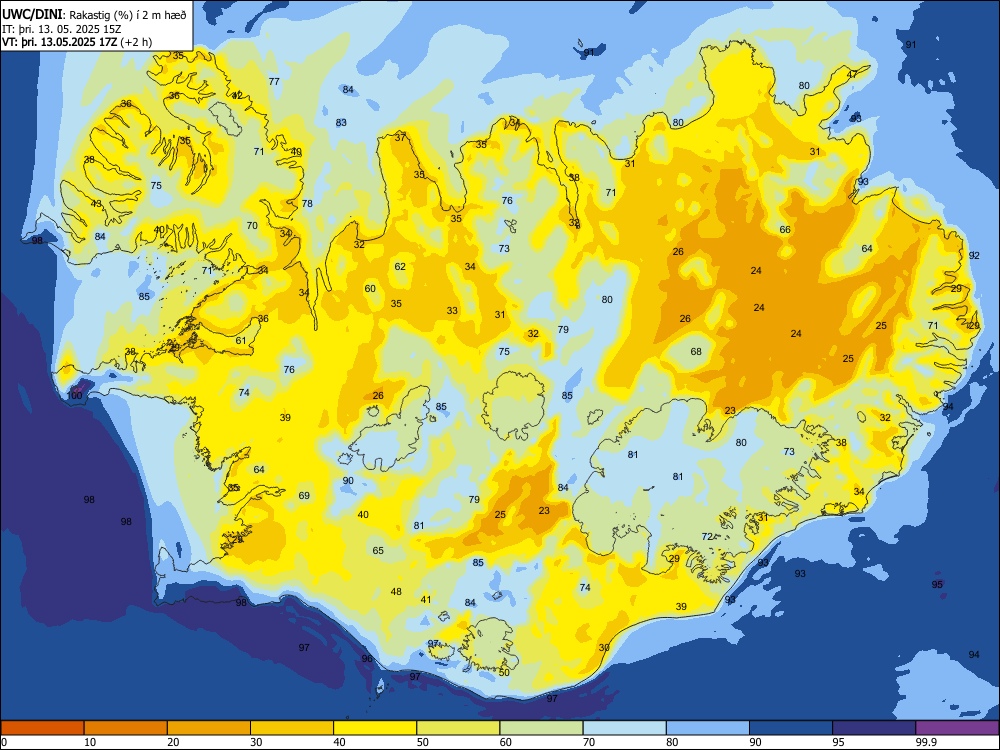Click the '48' humidity value on the map

point(396,592)
